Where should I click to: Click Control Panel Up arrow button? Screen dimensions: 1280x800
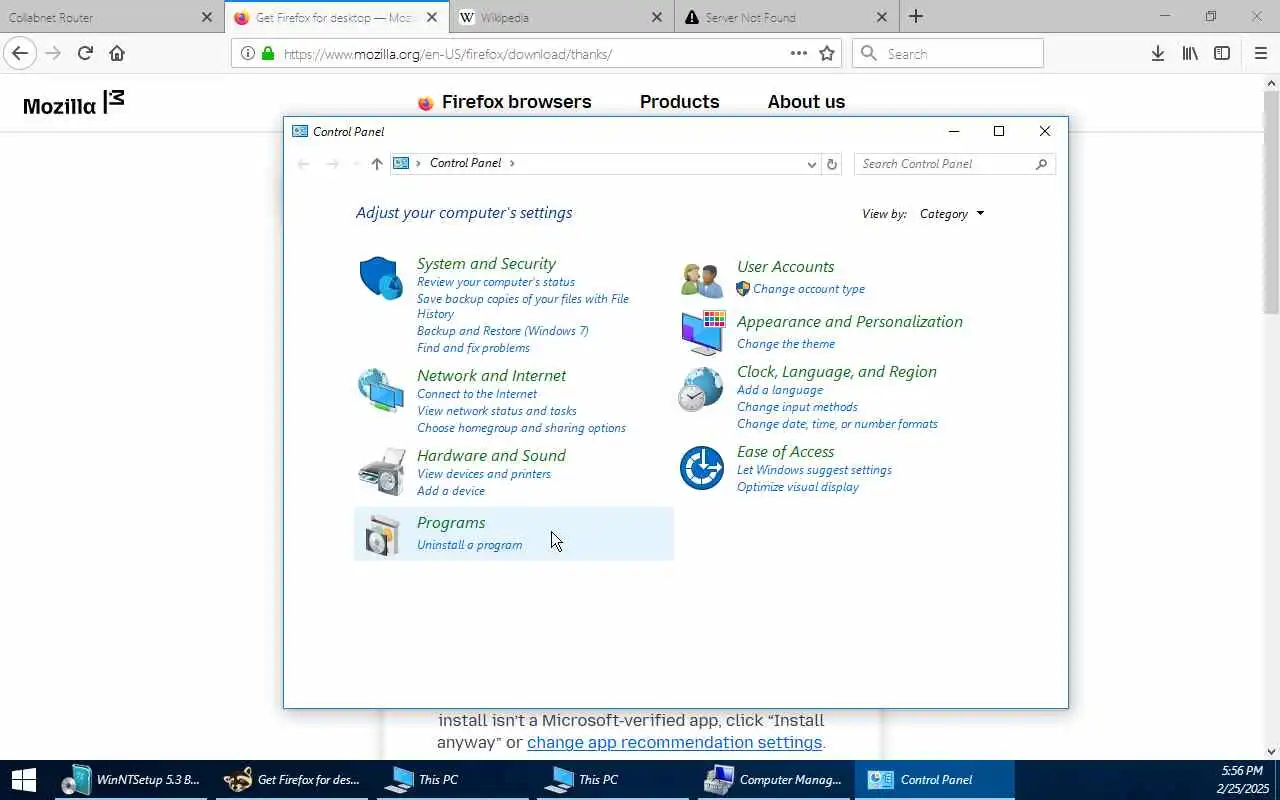(376, 164)
